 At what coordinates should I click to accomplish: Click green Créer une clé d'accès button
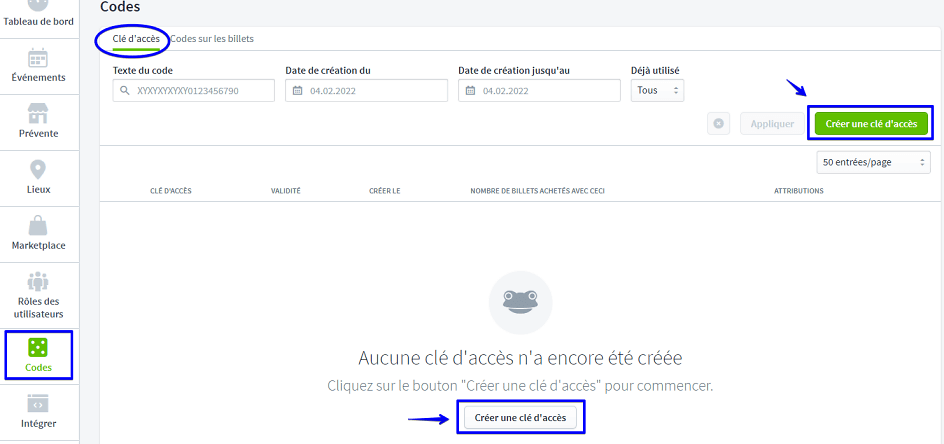tap(871, 124)
